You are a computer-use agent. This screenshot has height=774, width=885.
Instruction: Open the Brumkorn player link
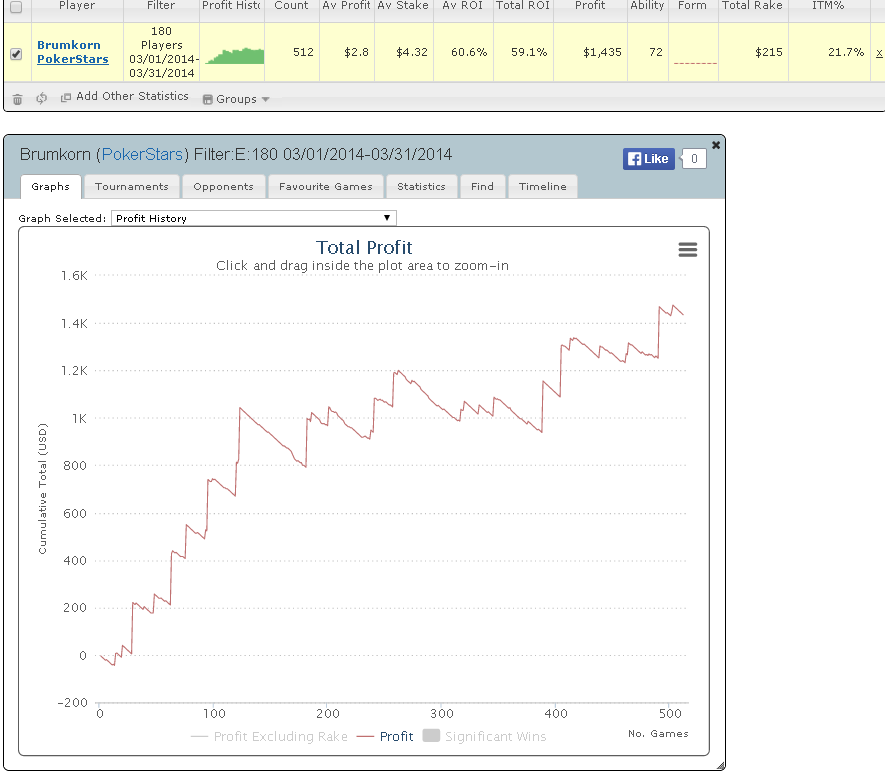pyautogui.click(x=69, y=45)
